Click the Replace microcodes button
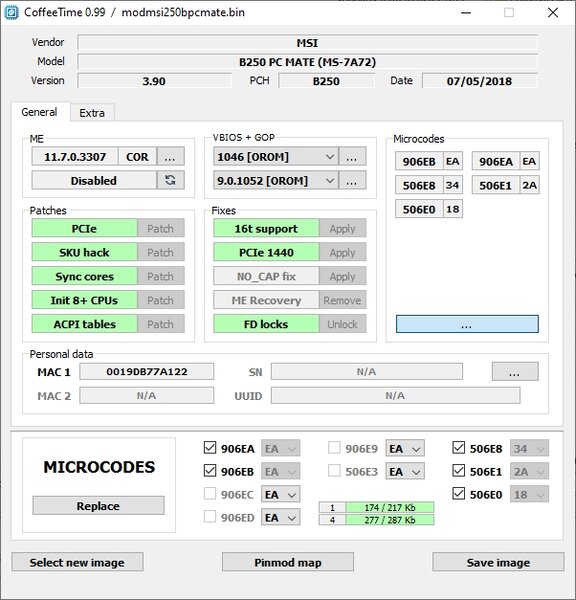This screenshot has height=600, width=576. point(98,505)
